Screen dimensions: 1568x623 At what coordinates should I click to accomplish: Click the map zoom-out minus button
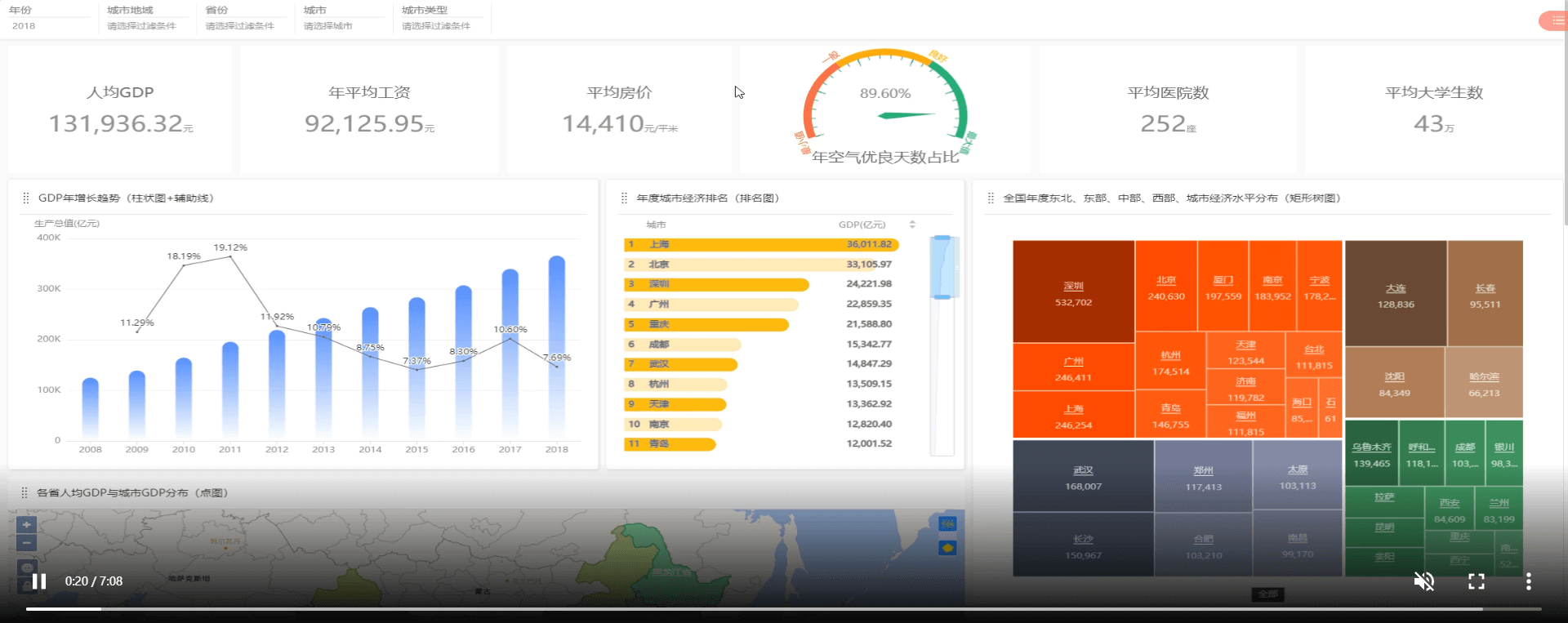[27, 543]
